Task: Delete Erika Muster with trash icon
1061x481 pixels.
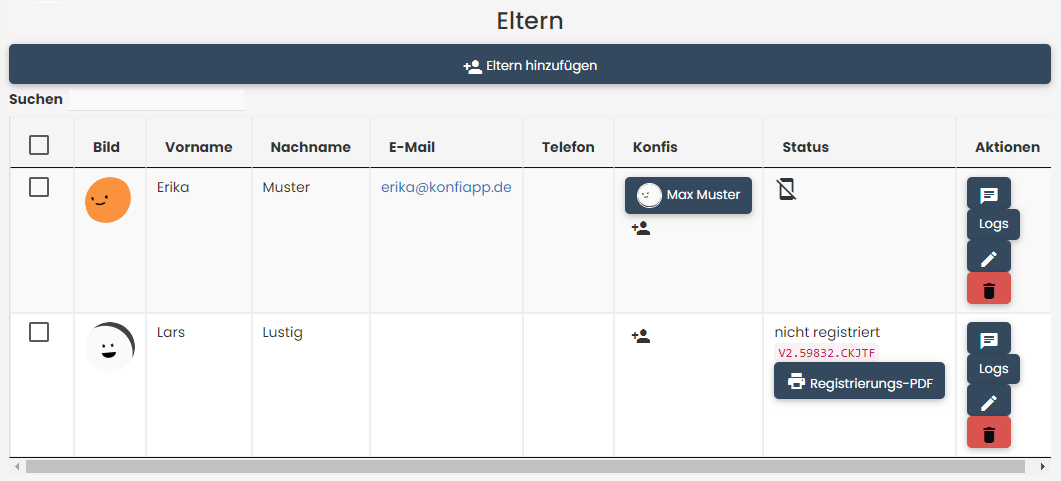Action: click(x=989, y=289)
